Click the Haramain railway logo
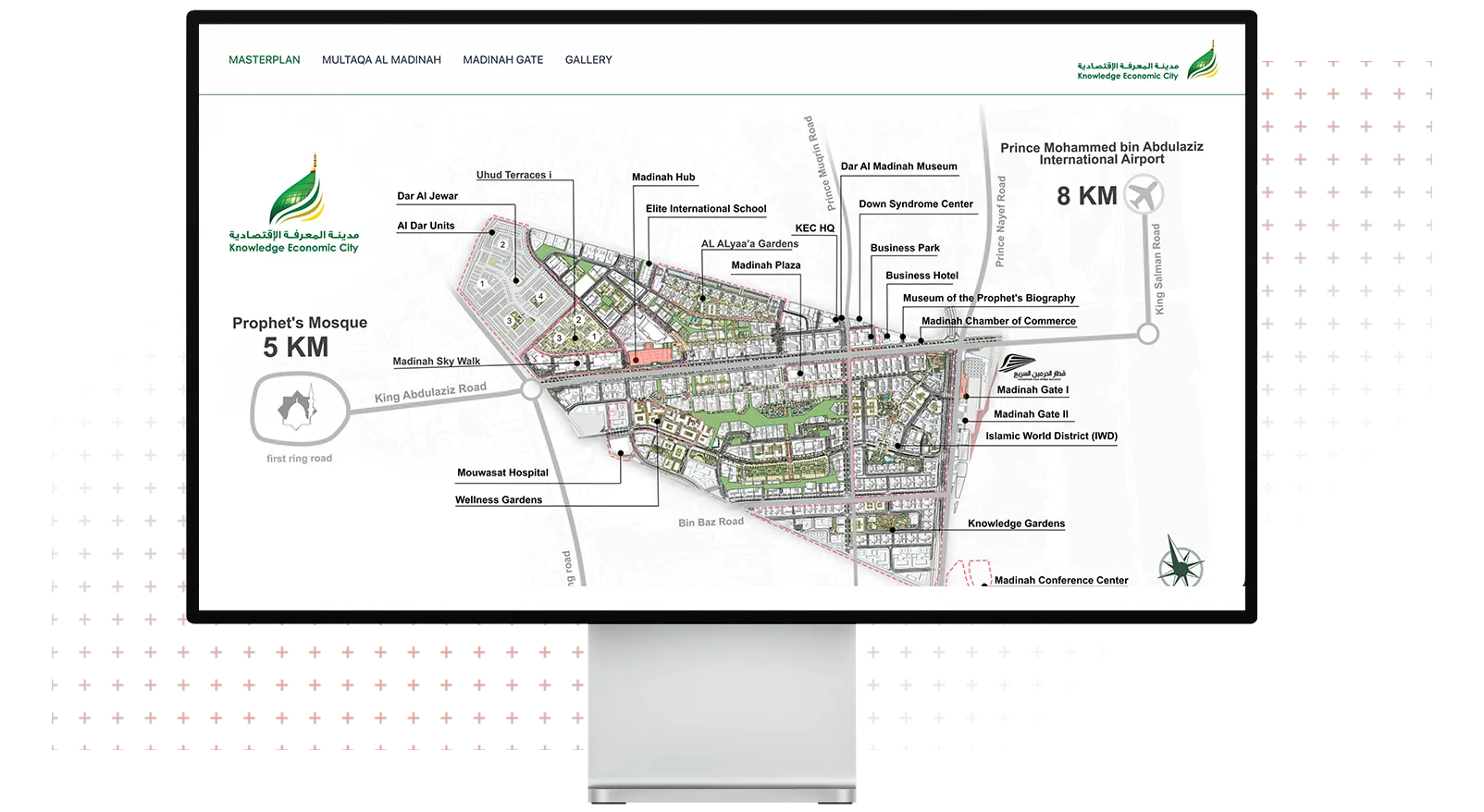The image size is (1484, 812). point(1032,367)
